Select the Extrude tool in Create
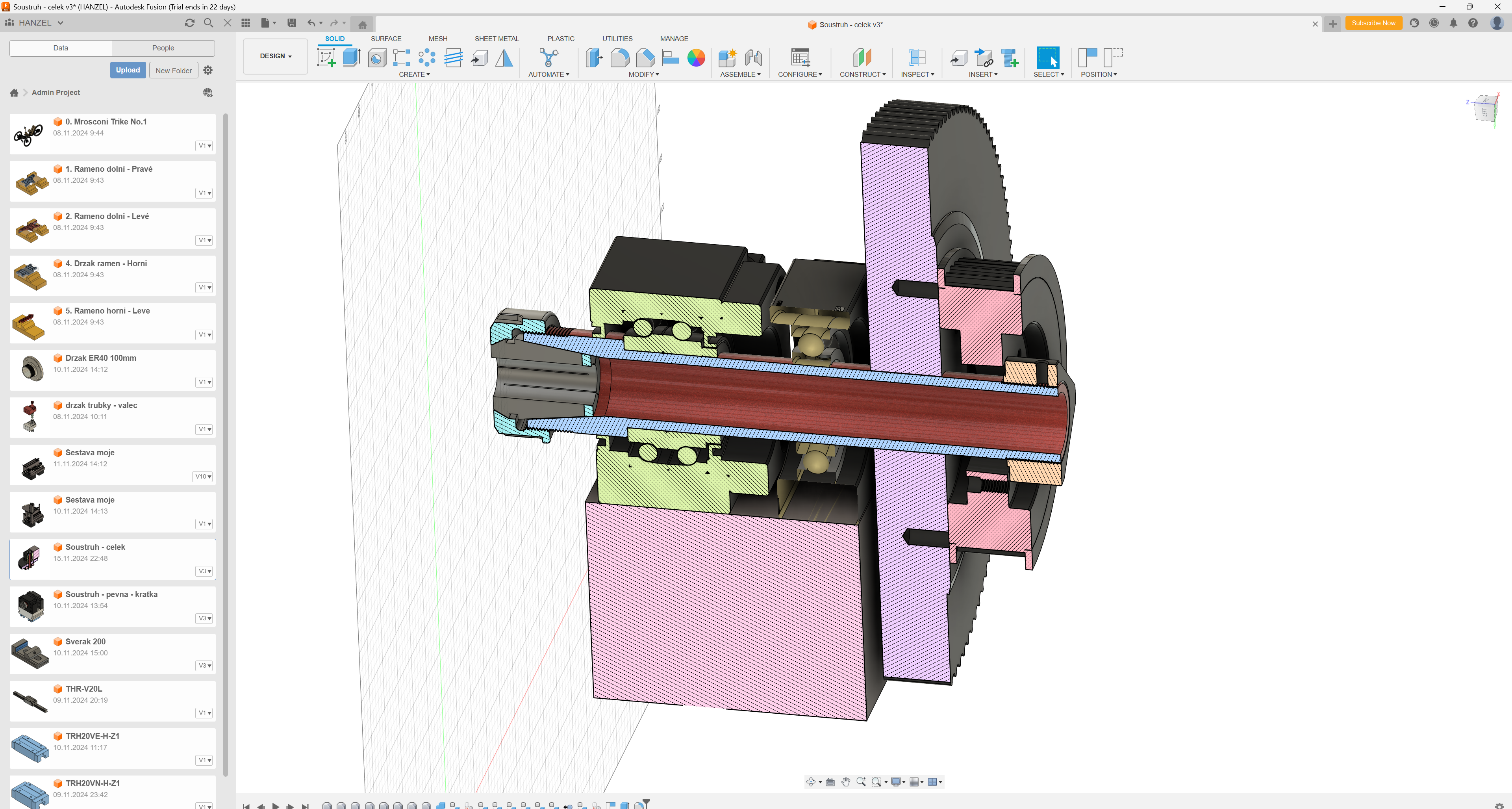The height and width of the screenshot is (809, 1512). click(351, 58)
